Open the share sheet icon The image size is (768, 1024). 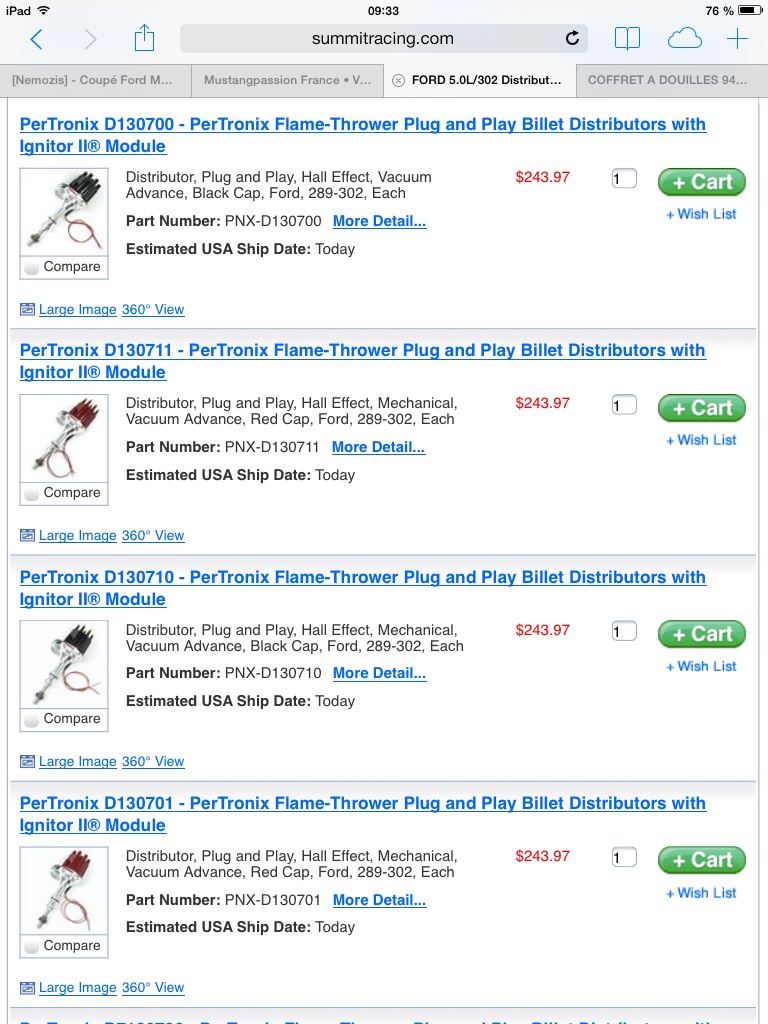point(144,38)
